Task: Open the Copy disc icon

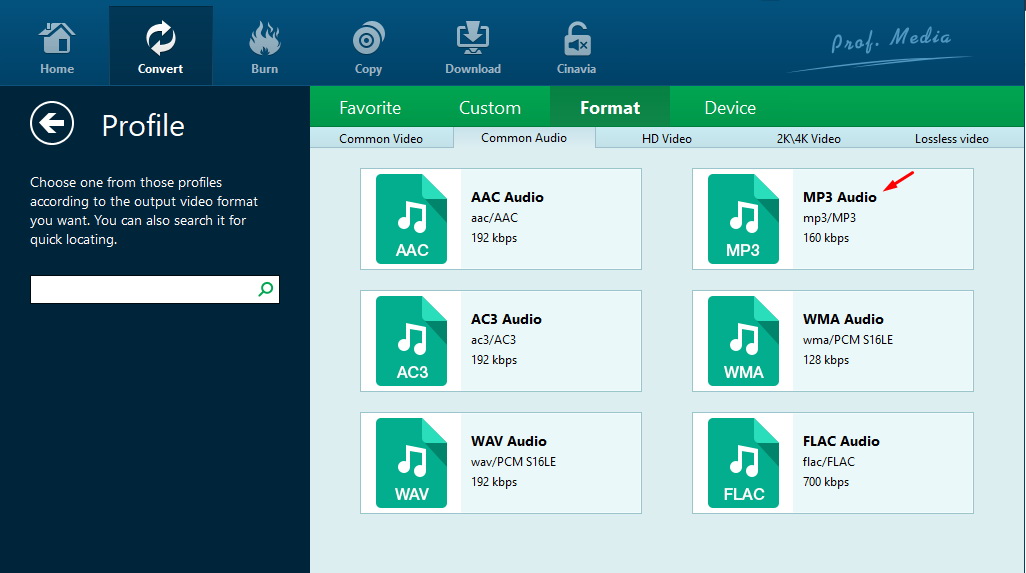Action: point(368,39)
